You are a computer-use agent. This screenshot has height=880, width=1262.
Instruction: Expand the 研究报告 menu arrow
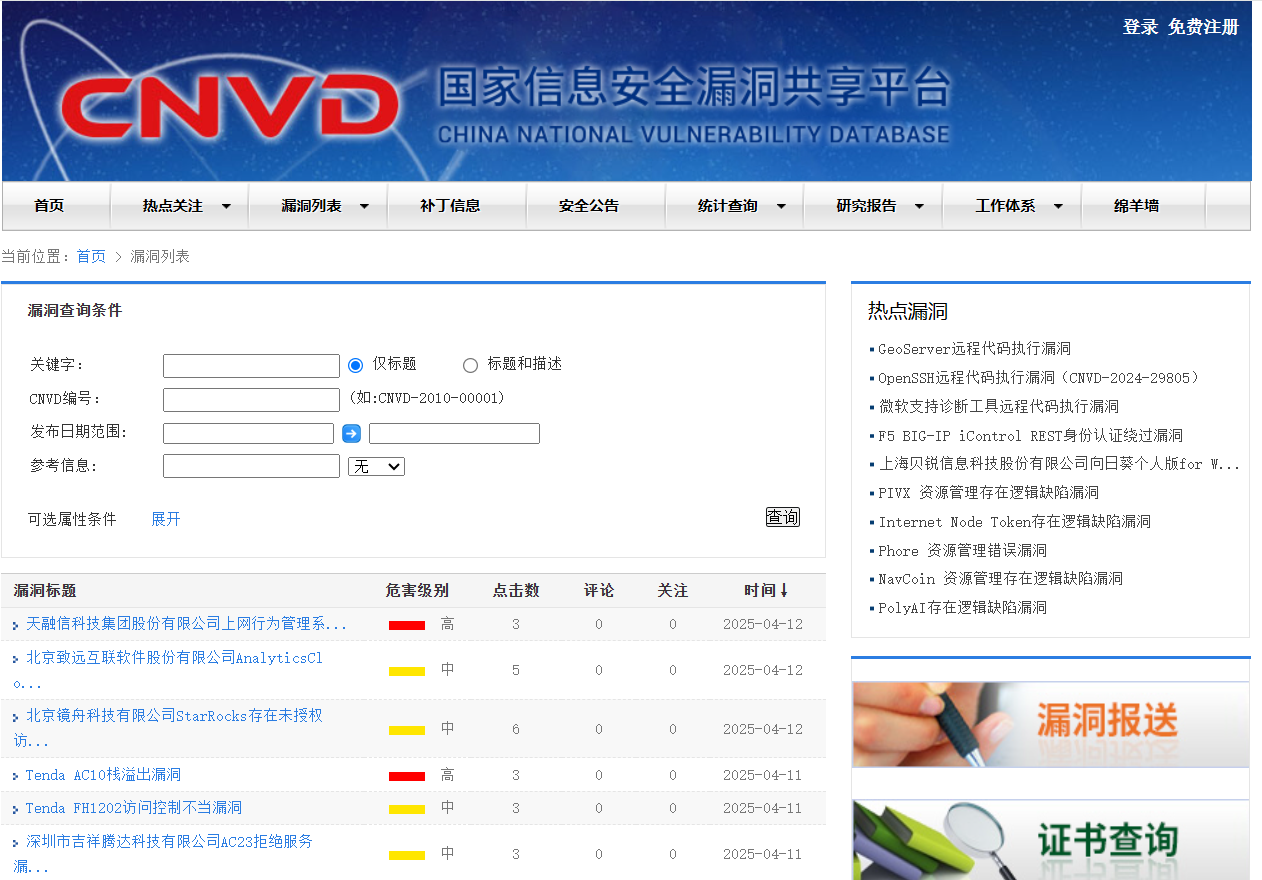tap(919, 206)
